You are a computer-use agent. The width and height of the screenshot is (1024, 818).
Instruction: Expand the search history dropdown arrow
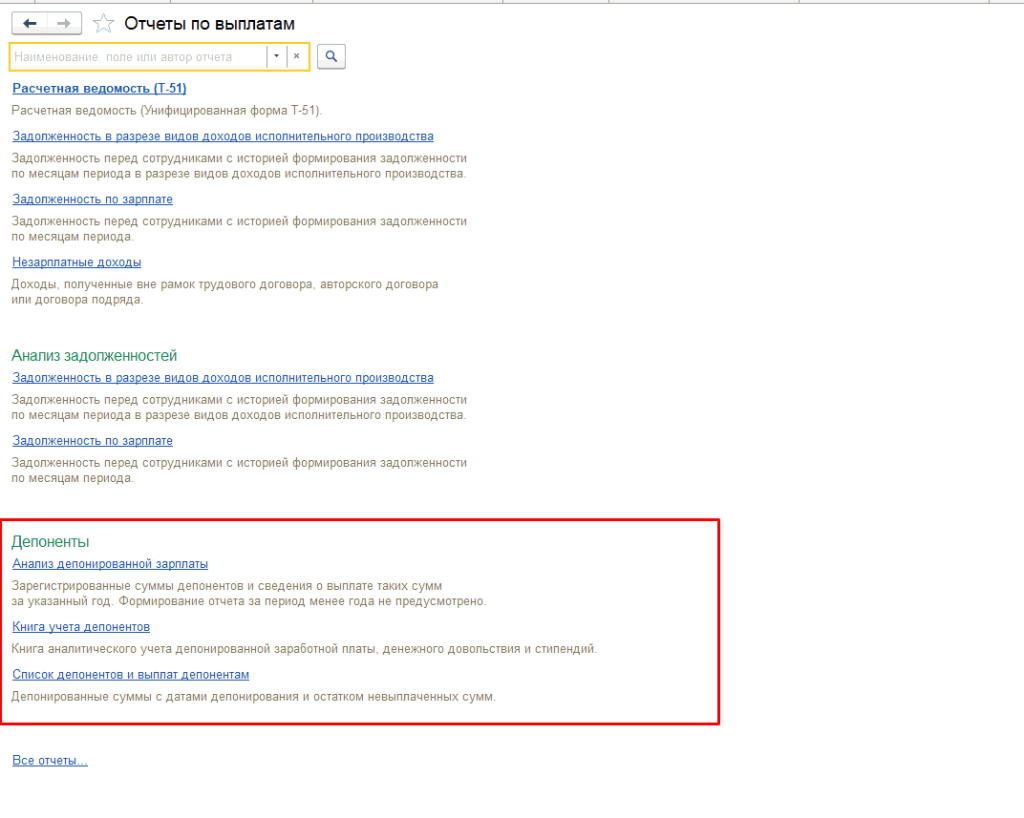(276, 57)
